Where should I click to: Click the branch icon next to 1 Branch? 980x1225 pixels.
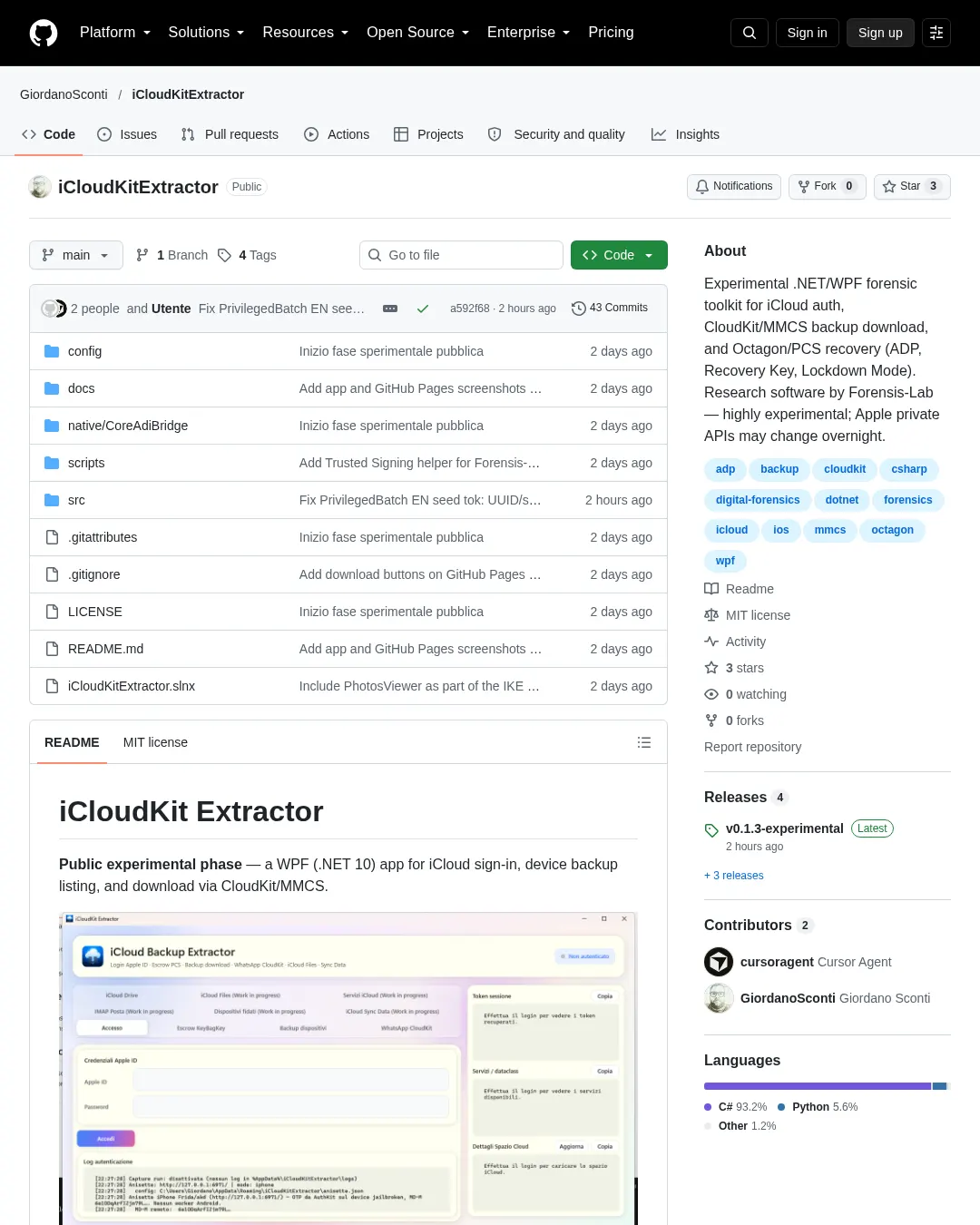coord(142,255)
